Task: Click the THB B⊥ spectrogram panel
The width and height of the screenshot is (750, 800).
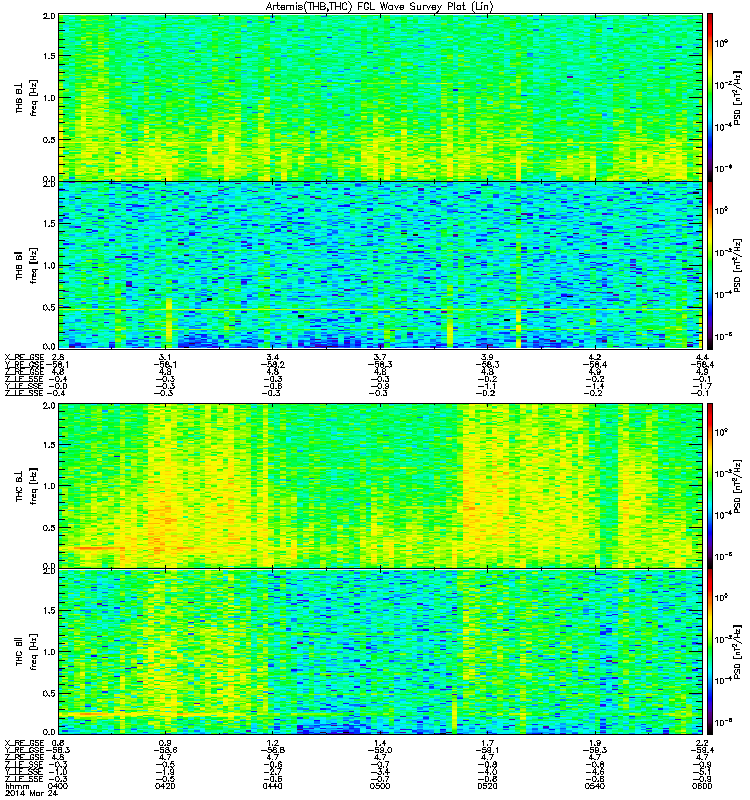Action: [x=381, y=97]
